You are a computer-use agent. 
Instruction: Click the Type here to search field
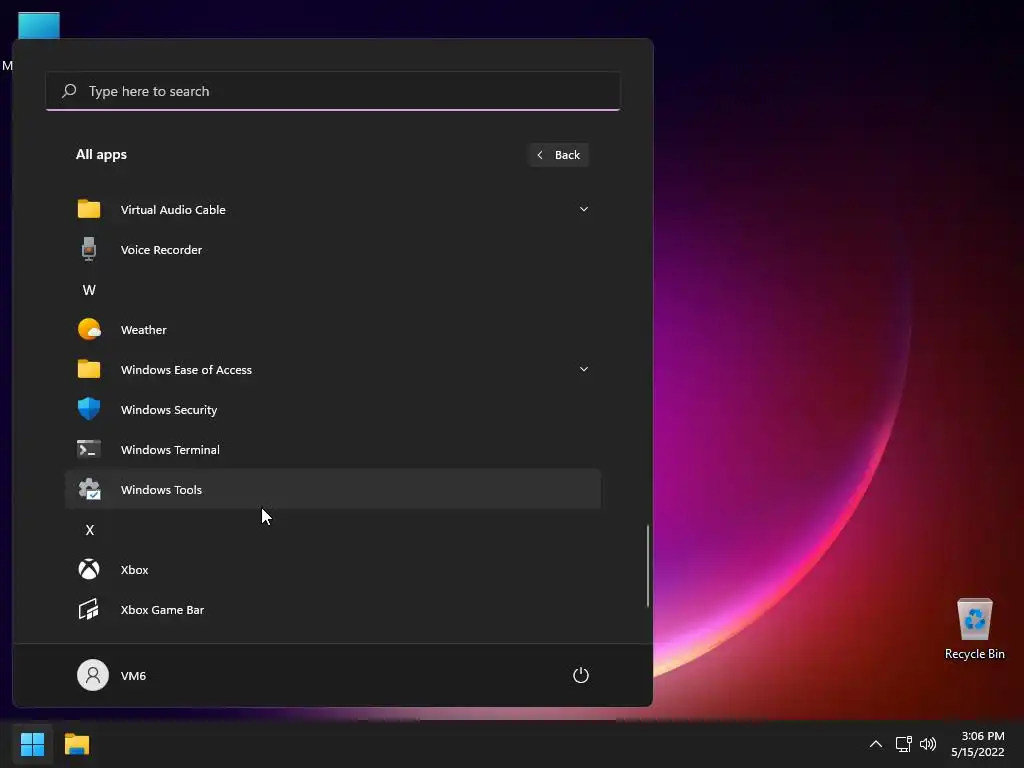(x=333, y=91)
